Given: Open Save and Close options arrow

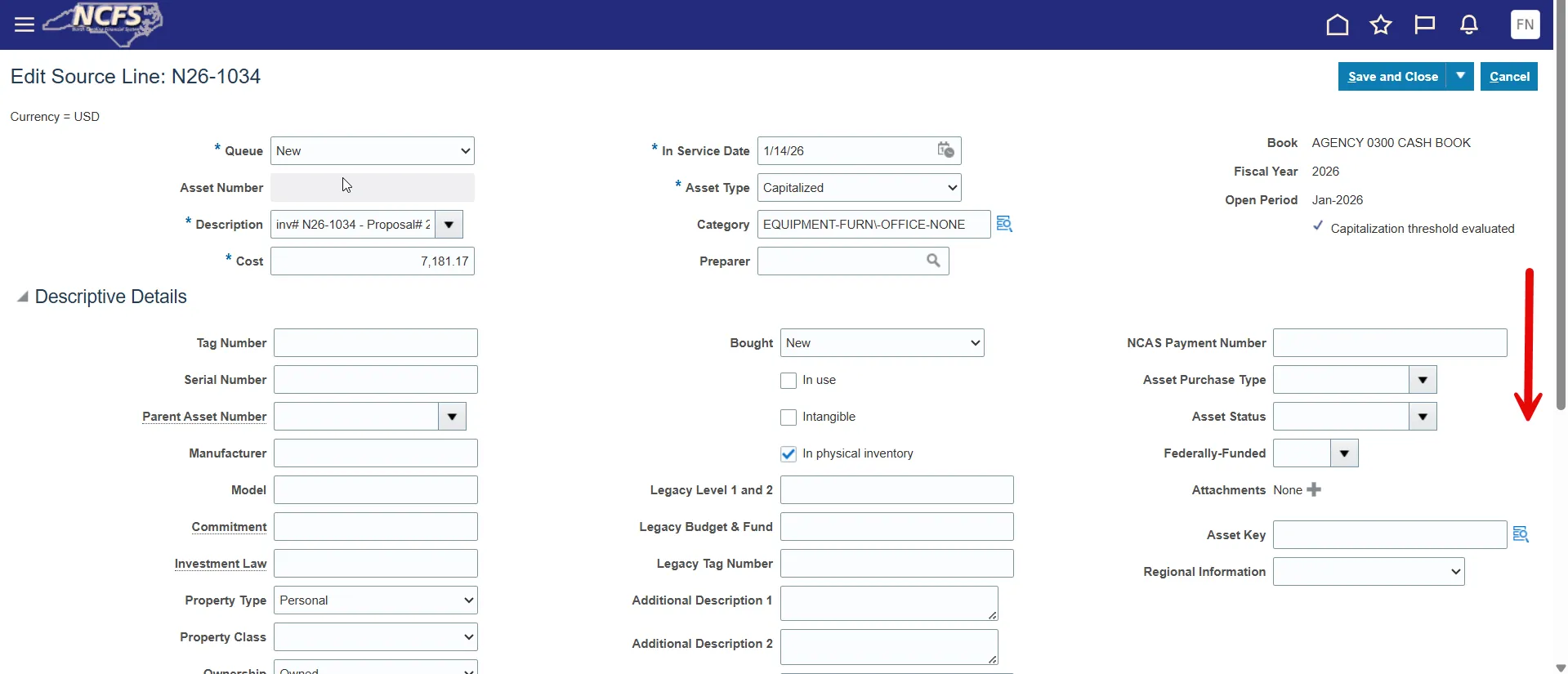Looking at the screenshot, I should pos(1460,76).
